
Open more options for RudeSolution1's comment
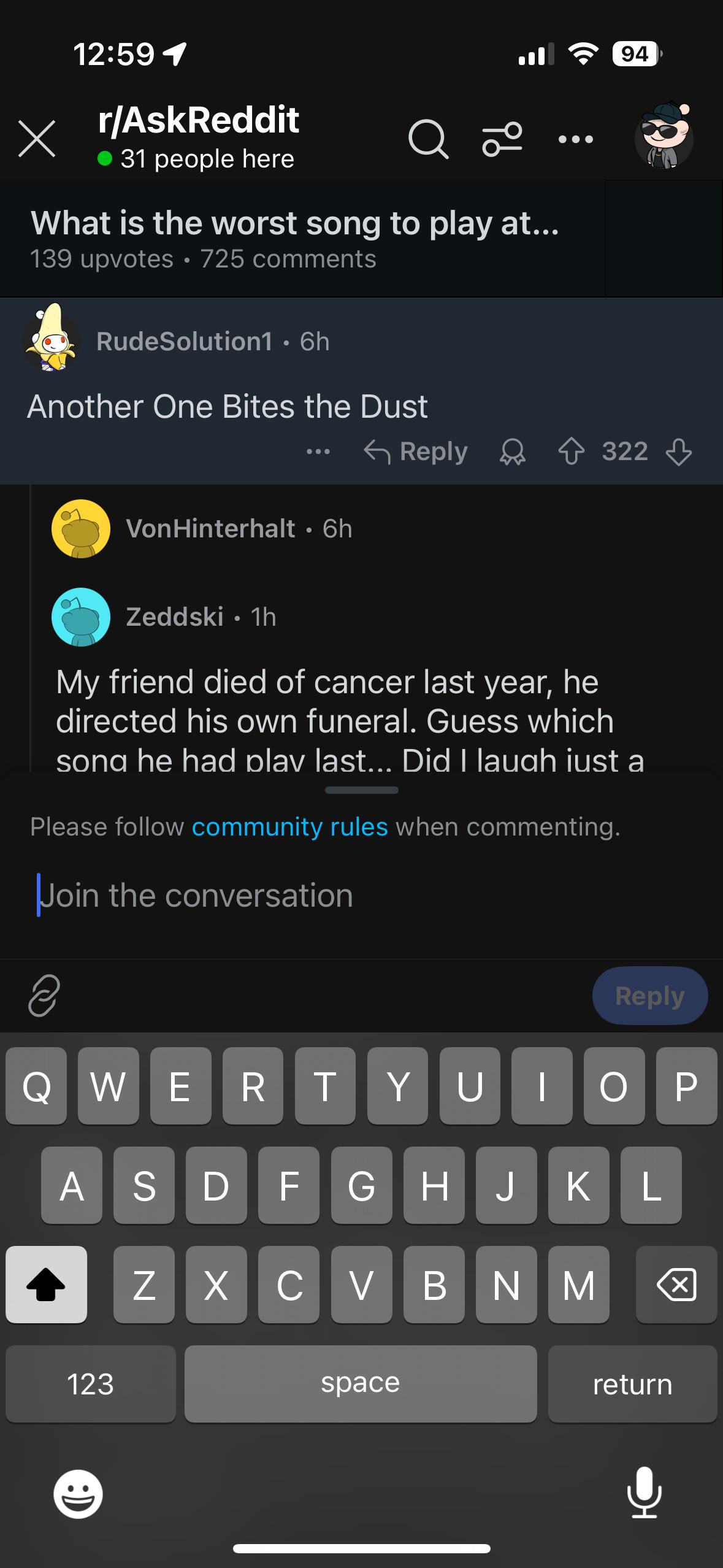coord(318,452)
